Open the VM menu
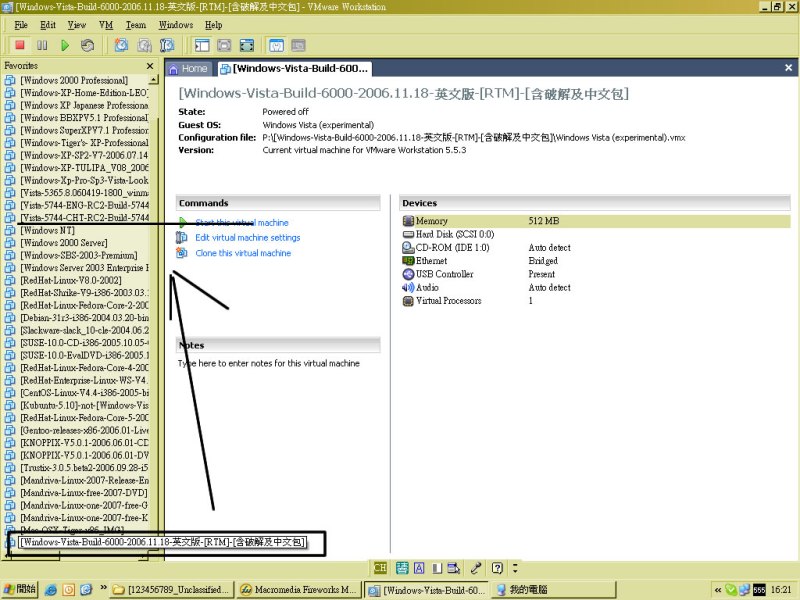Image resolution: width=800 pixels, height=600 pixels. coord(106,24)
